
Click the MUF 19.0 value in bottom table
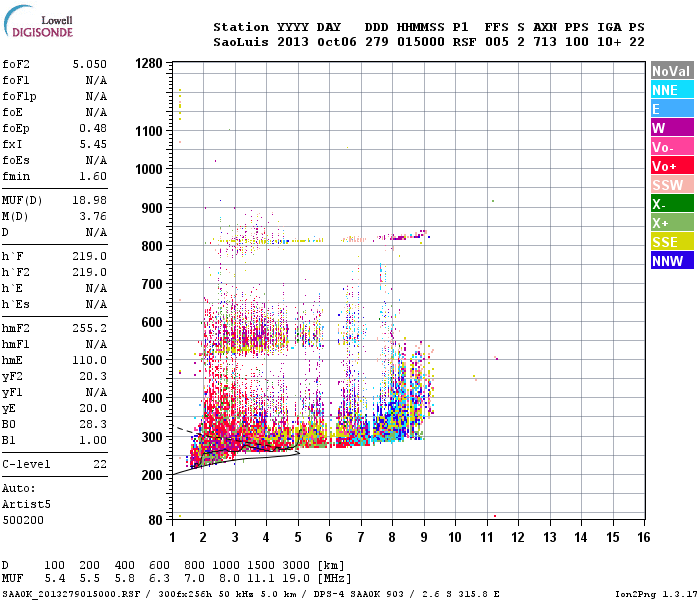(296, 579)
